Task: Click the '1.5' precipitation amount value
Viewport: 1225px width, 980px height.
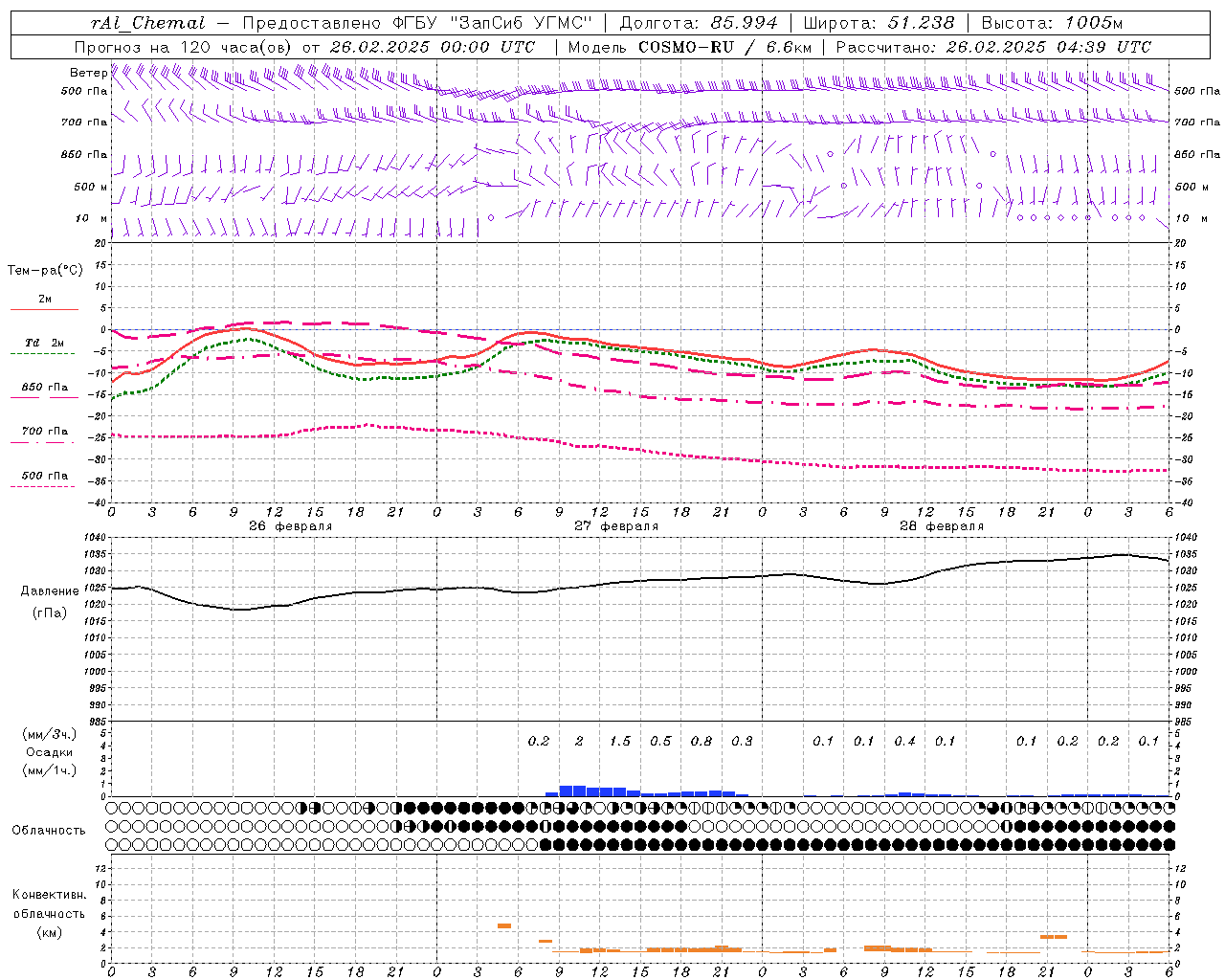Action: click(x=620, y=741)
